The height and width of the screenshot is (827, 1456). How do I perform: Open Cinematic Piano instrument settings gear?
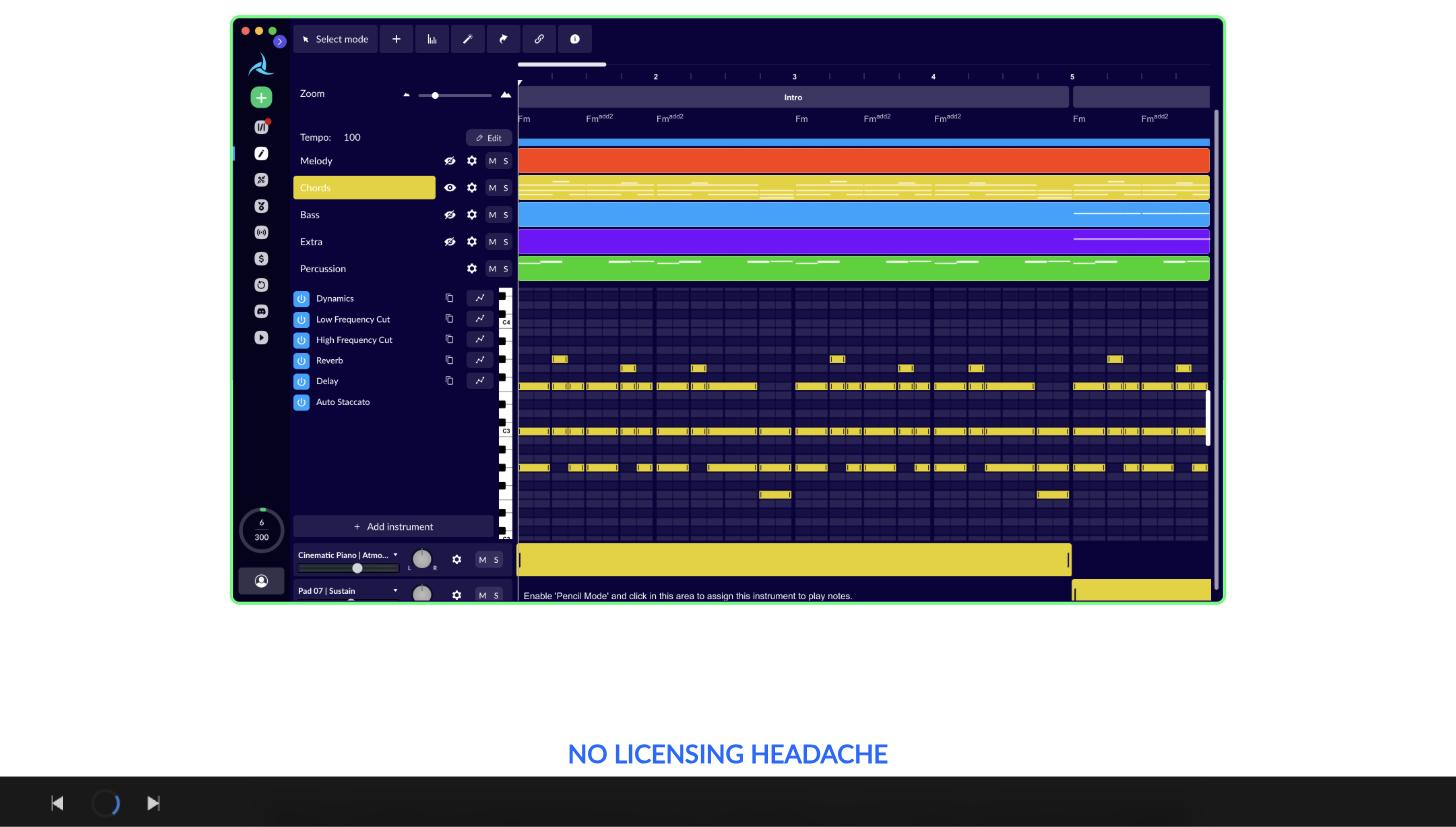457,560
